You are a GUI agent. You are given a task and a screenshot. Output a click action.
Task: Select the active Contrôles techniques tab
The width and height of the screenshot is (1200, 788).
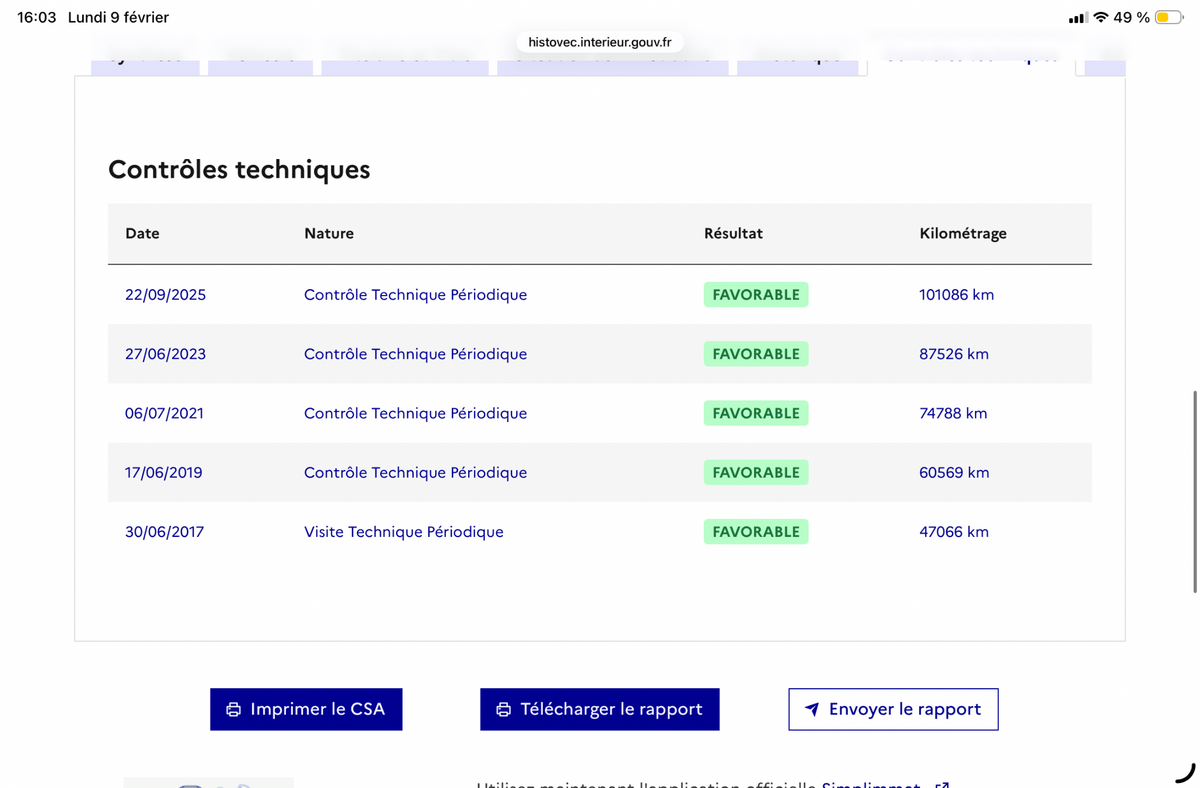coord(971,60)
